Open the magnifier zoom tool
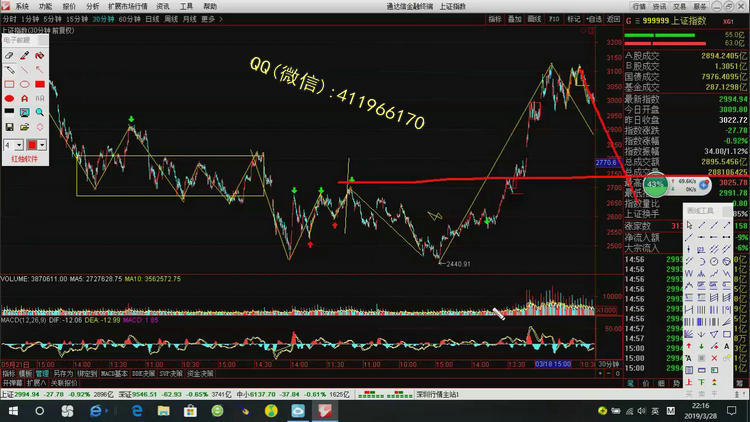The width and height of the screenshot is (750, 422). coord(40,112)
